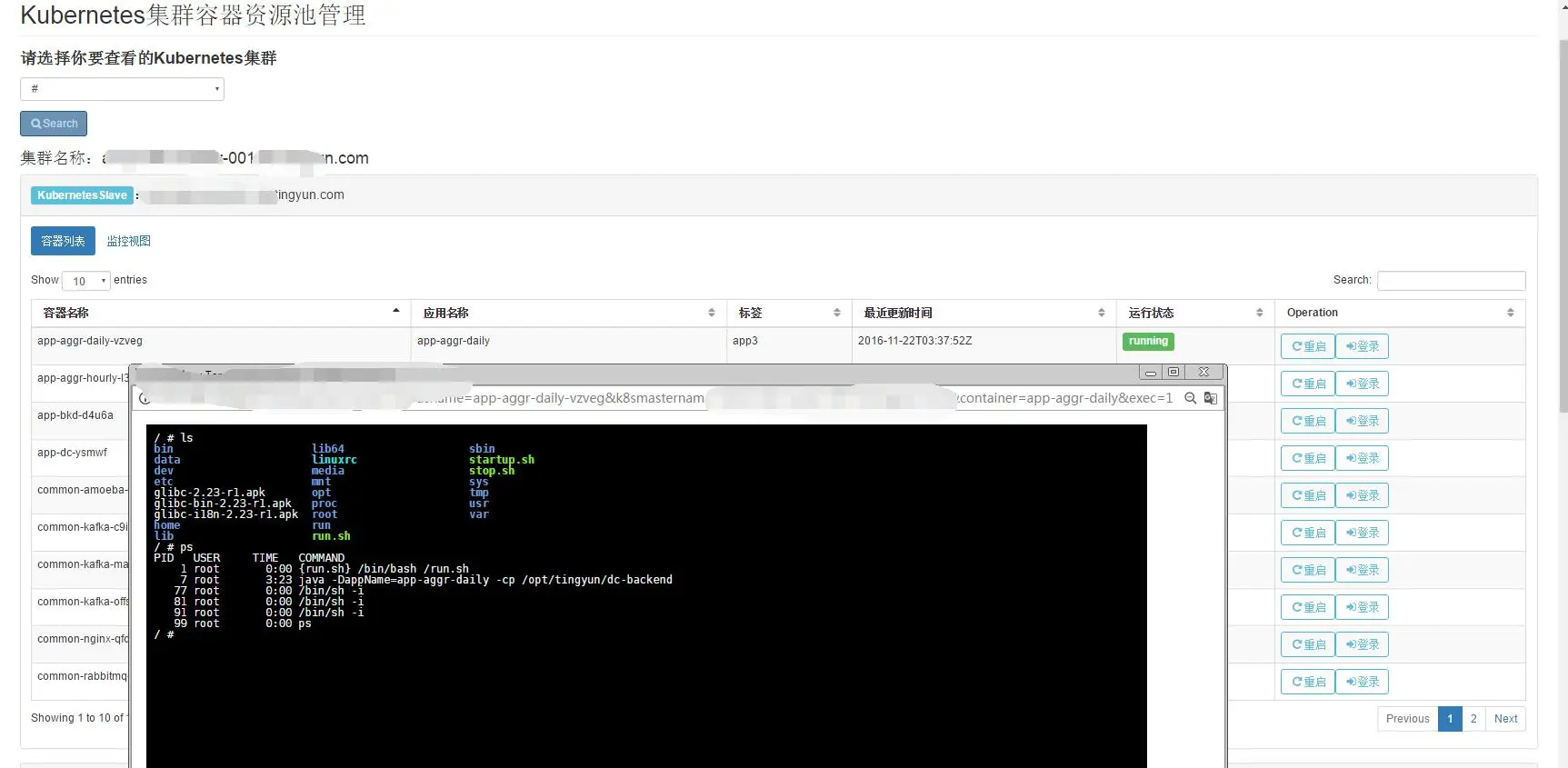
Task: Sort table by 最近更新时间 column
Action: tap(984, 313)
